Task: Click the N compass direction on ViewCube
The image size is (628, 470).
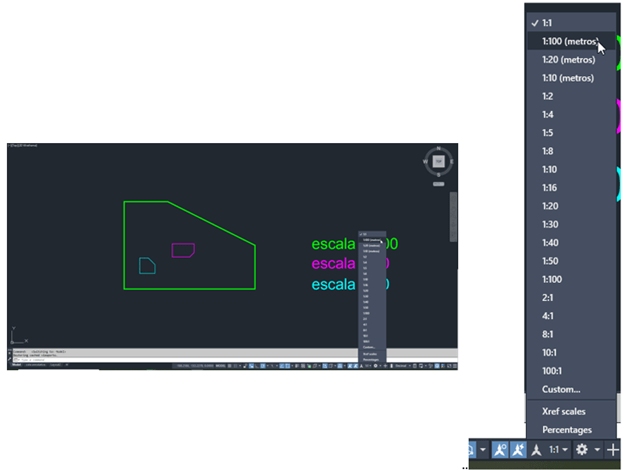Action: (x=438, y=148)
